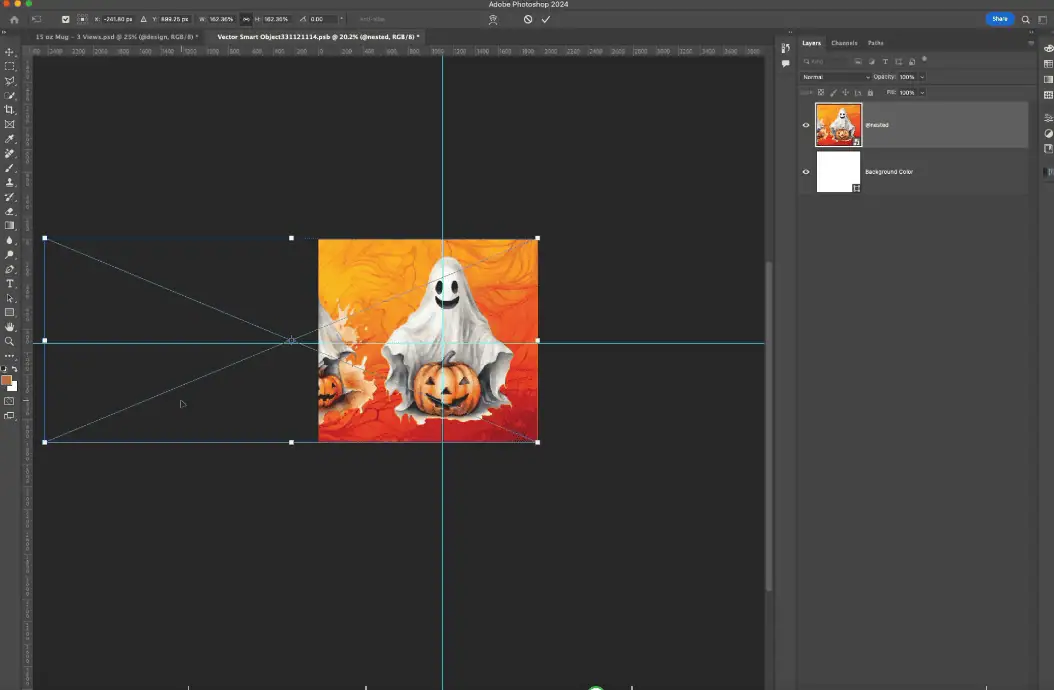
Task: Click the blue Share button
Action: coord(999,19)
